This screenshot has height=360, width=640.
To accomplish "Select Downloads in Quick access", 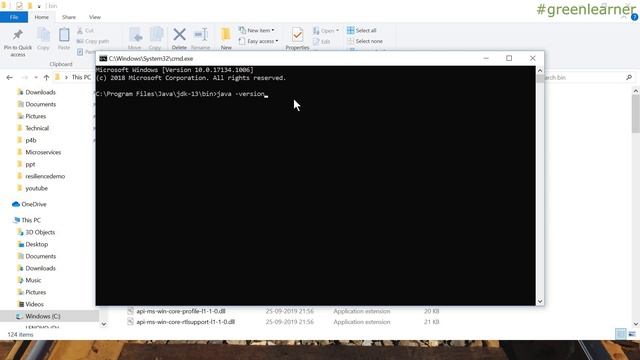I will [x=40, y=92].
